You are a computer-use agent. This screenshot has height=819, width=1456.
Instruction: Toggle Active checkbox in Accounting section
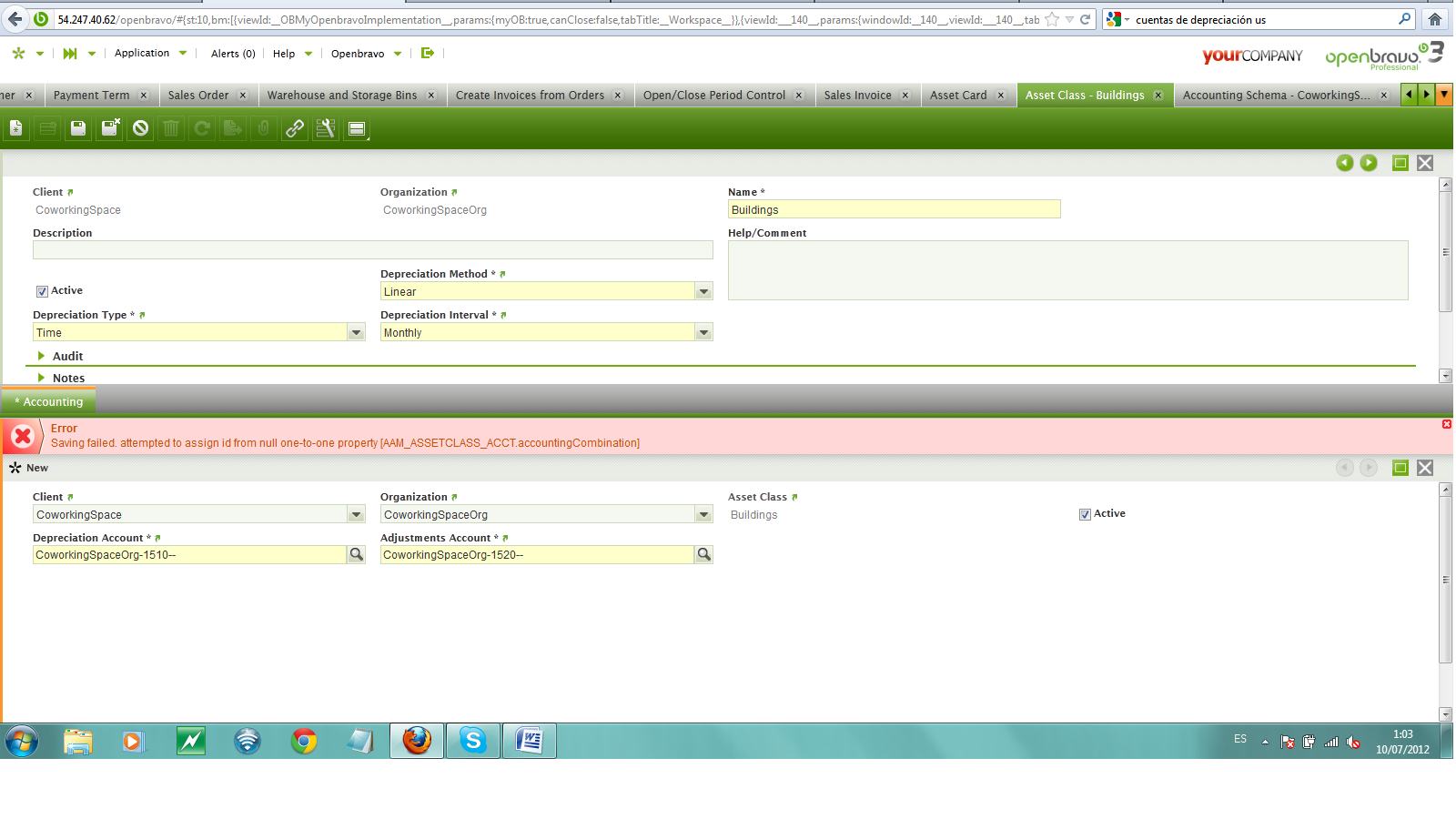click(1085, 515)
